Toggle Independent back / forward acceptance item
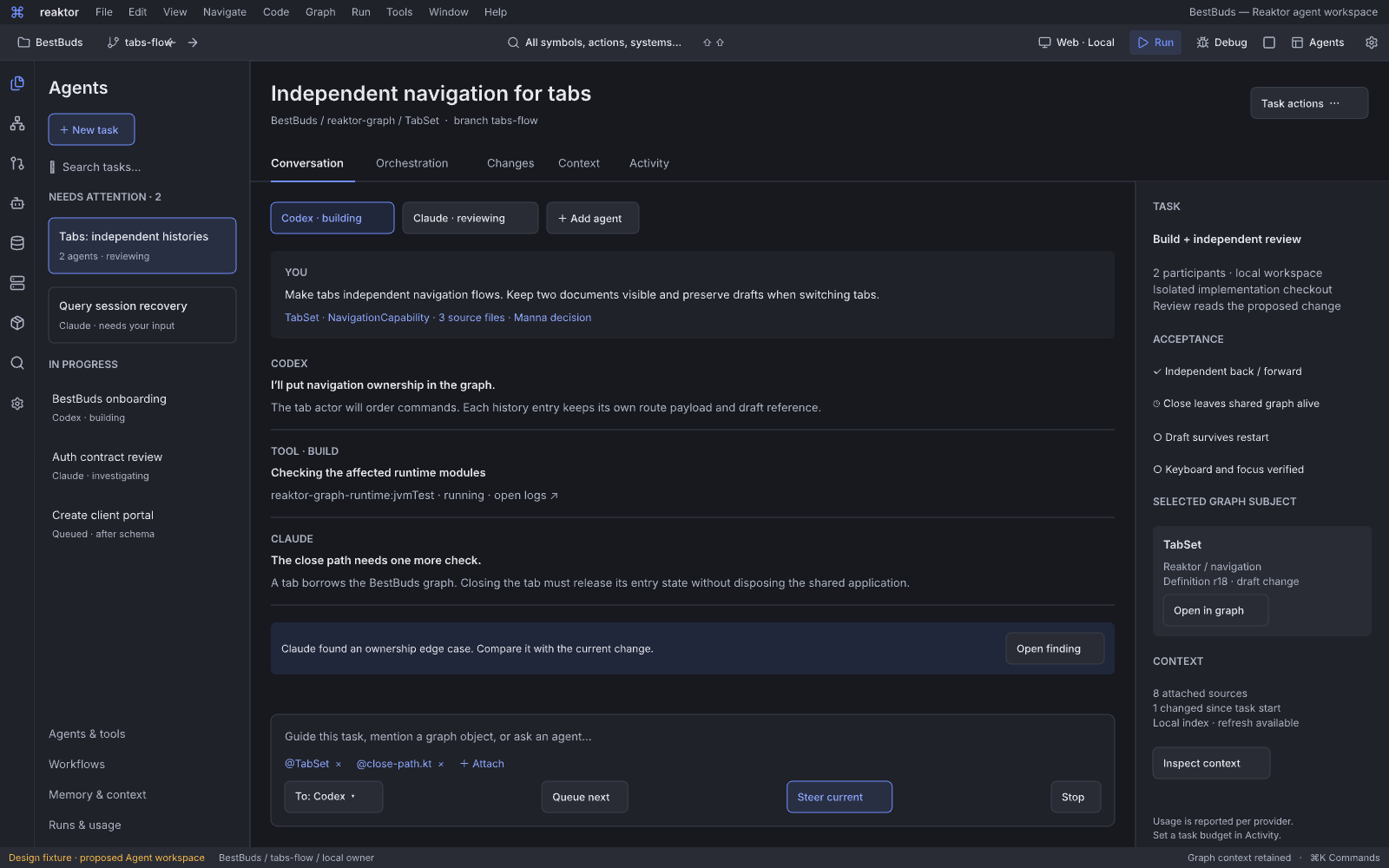This screenshot has width=1389, height=868. (1227, 372)
